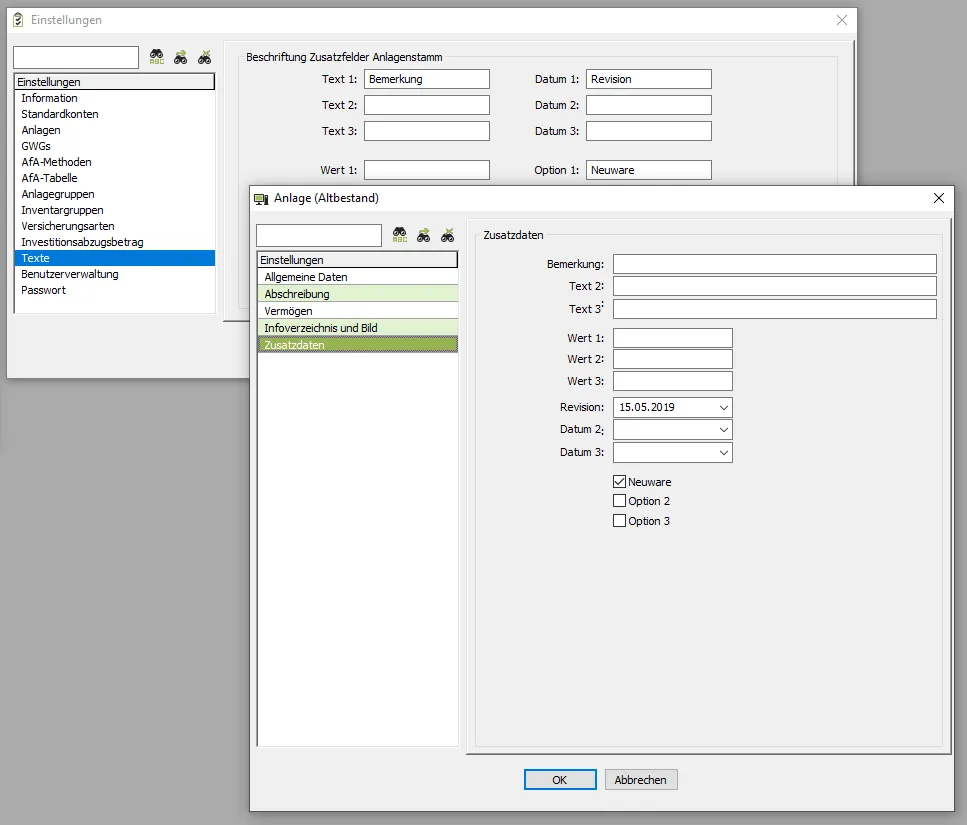Click find-next binoculars icon in Einstellungen window
The width and height of the screenshot is (967, 825).
click(181, 57)
